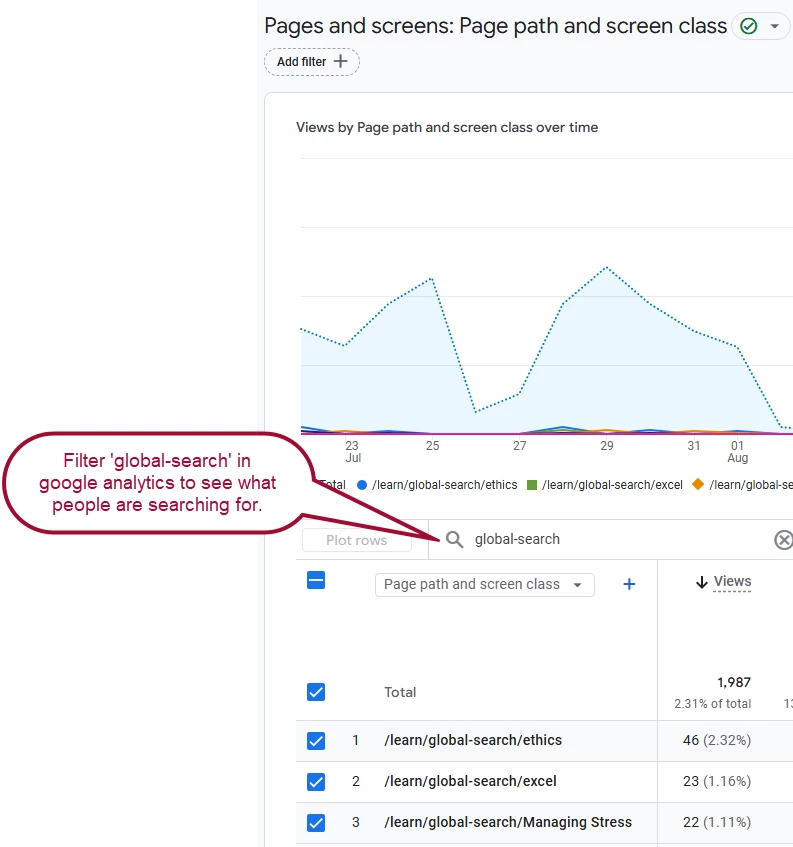Click the 1,987 total views value
Screen dimensions: 793x847
click(734, 682)
